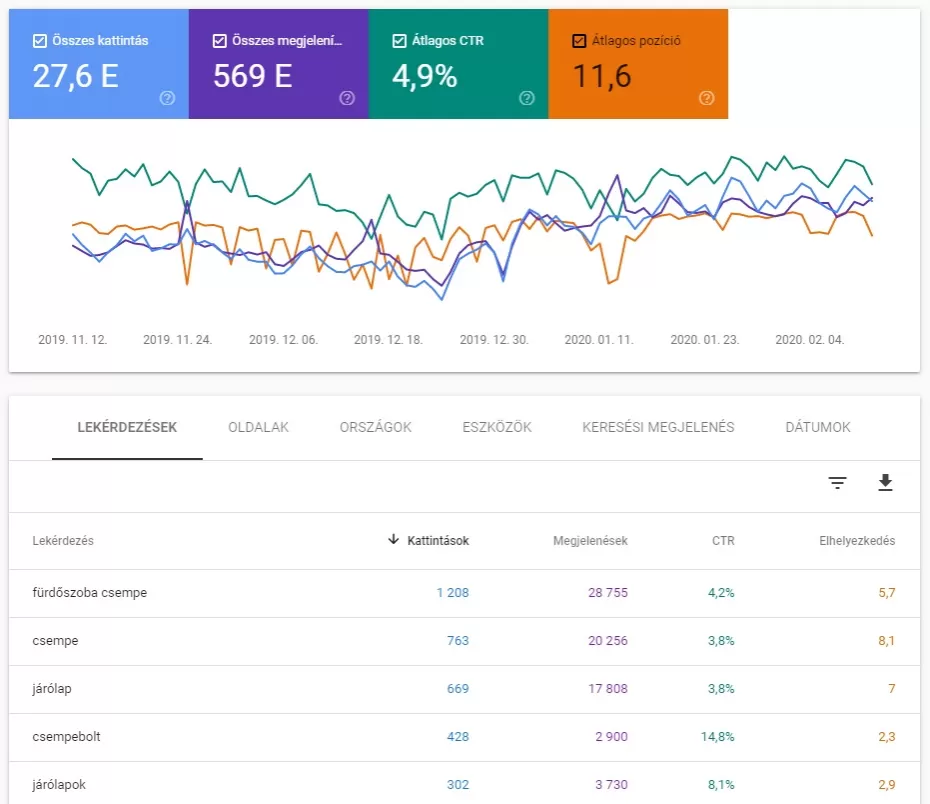The width and height of the screenshot is (930, 804).
Task: Select the LEKÉRDEZÉSEK tab
Action: 127,427
